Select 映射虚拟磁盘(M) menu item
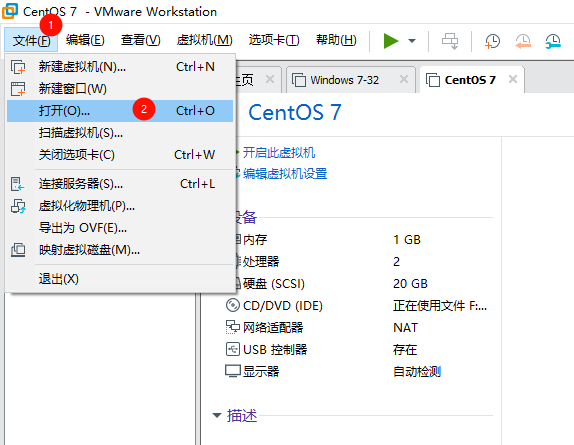574x445 pixels. click(x=120, y=250)
